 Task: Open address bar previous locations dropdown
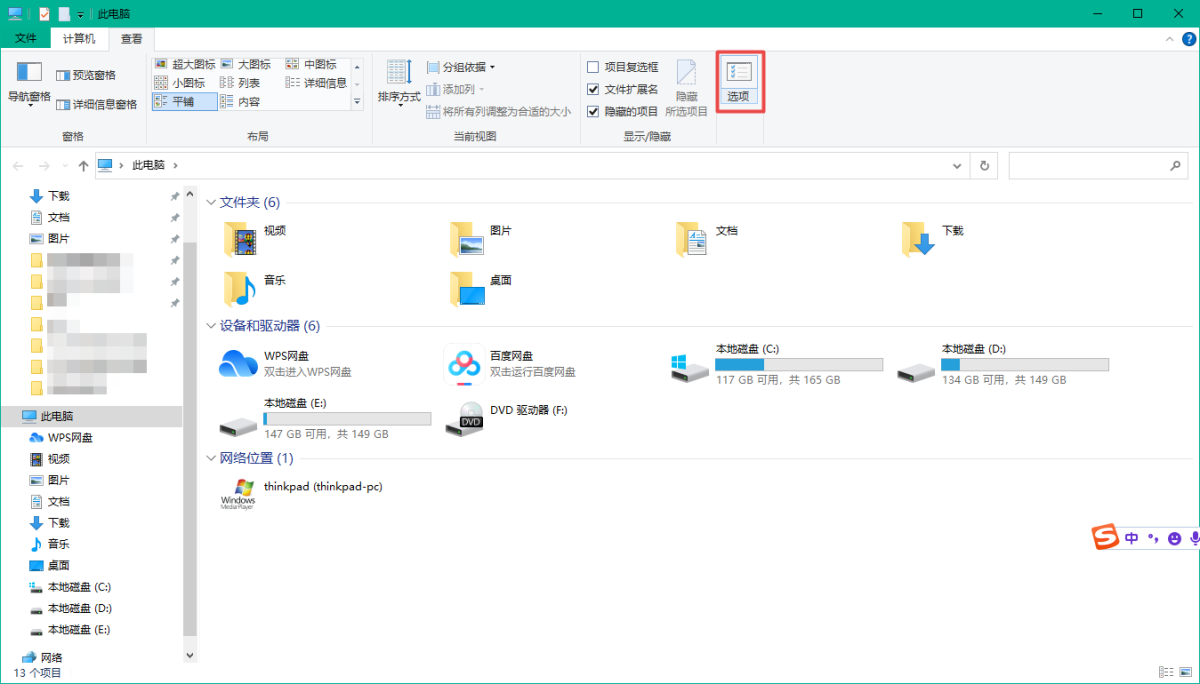pyautogui.click(x=958, y=165)
